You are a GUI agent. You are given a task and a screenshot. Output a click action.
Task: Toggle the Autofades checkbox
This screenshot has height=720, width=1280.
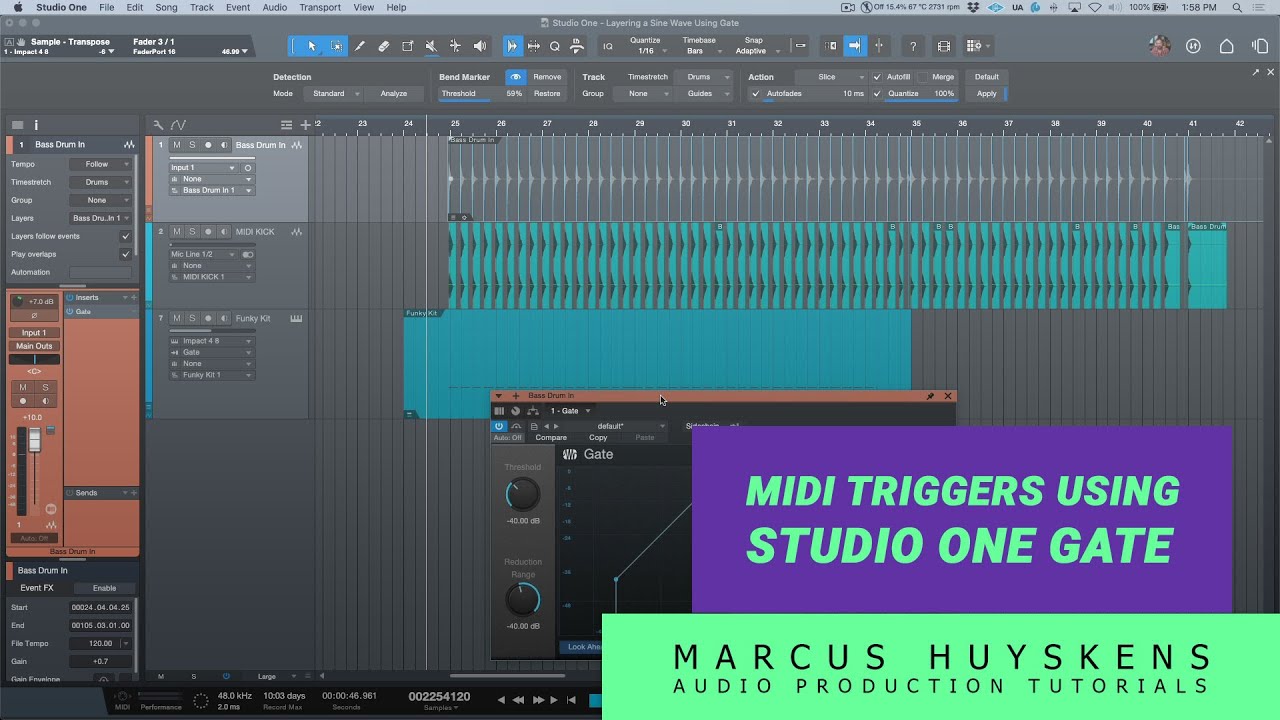pyautogui.click(x=756, y=94)
